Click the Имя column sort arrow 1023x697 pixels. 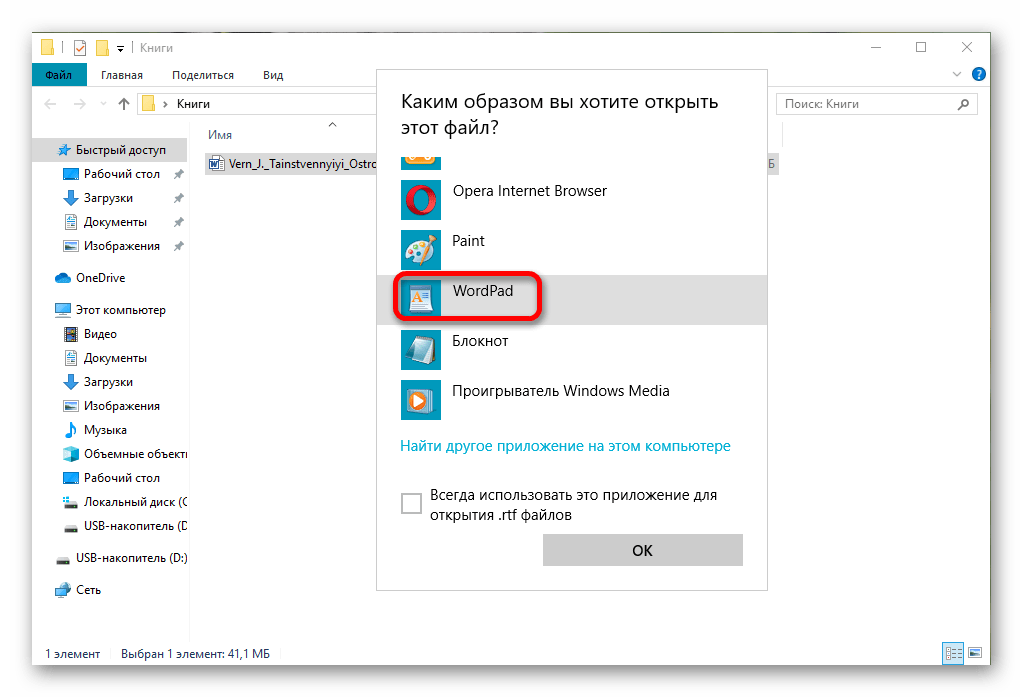point(332,125)
